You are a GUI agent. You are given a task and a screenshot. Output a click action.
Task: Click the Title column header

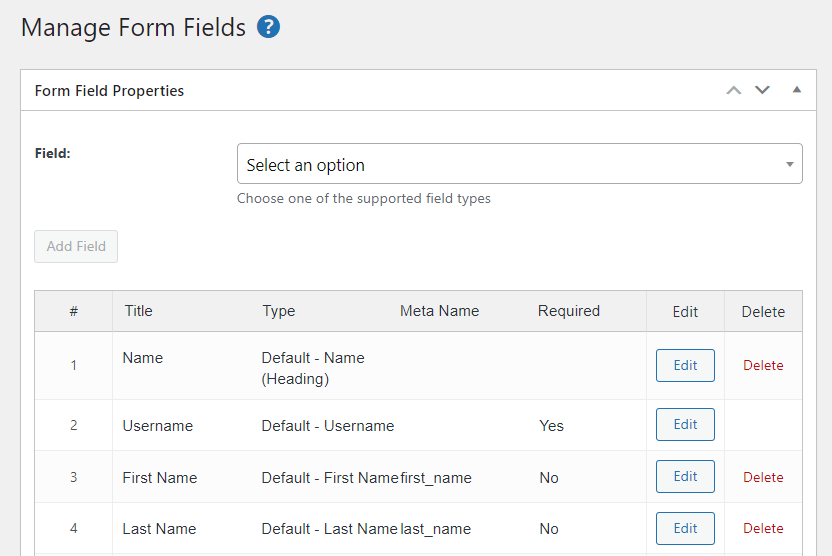tap(138, 310)
